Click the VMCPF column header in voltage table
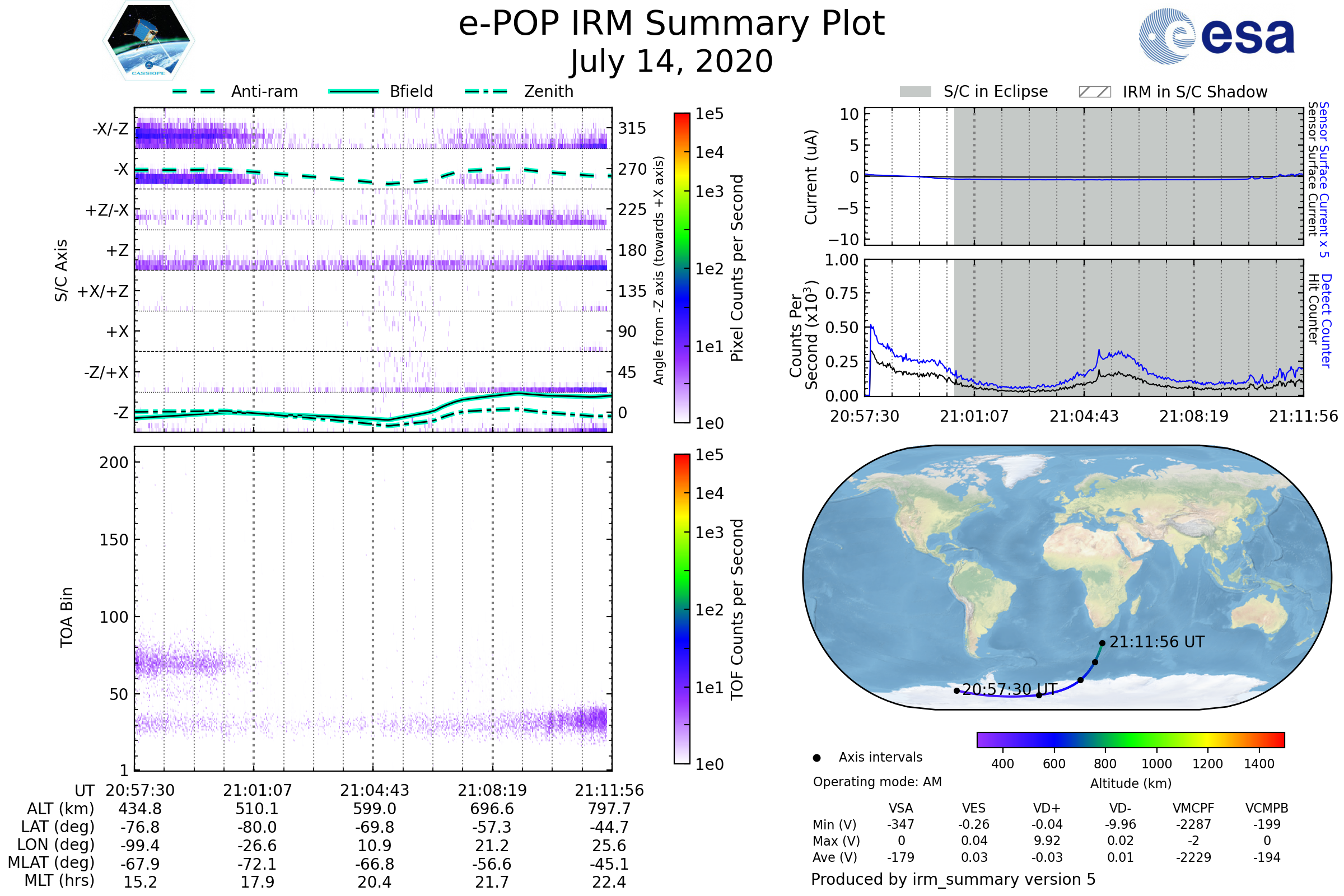Viewport: 1344px width, 896px height. 1193,809
